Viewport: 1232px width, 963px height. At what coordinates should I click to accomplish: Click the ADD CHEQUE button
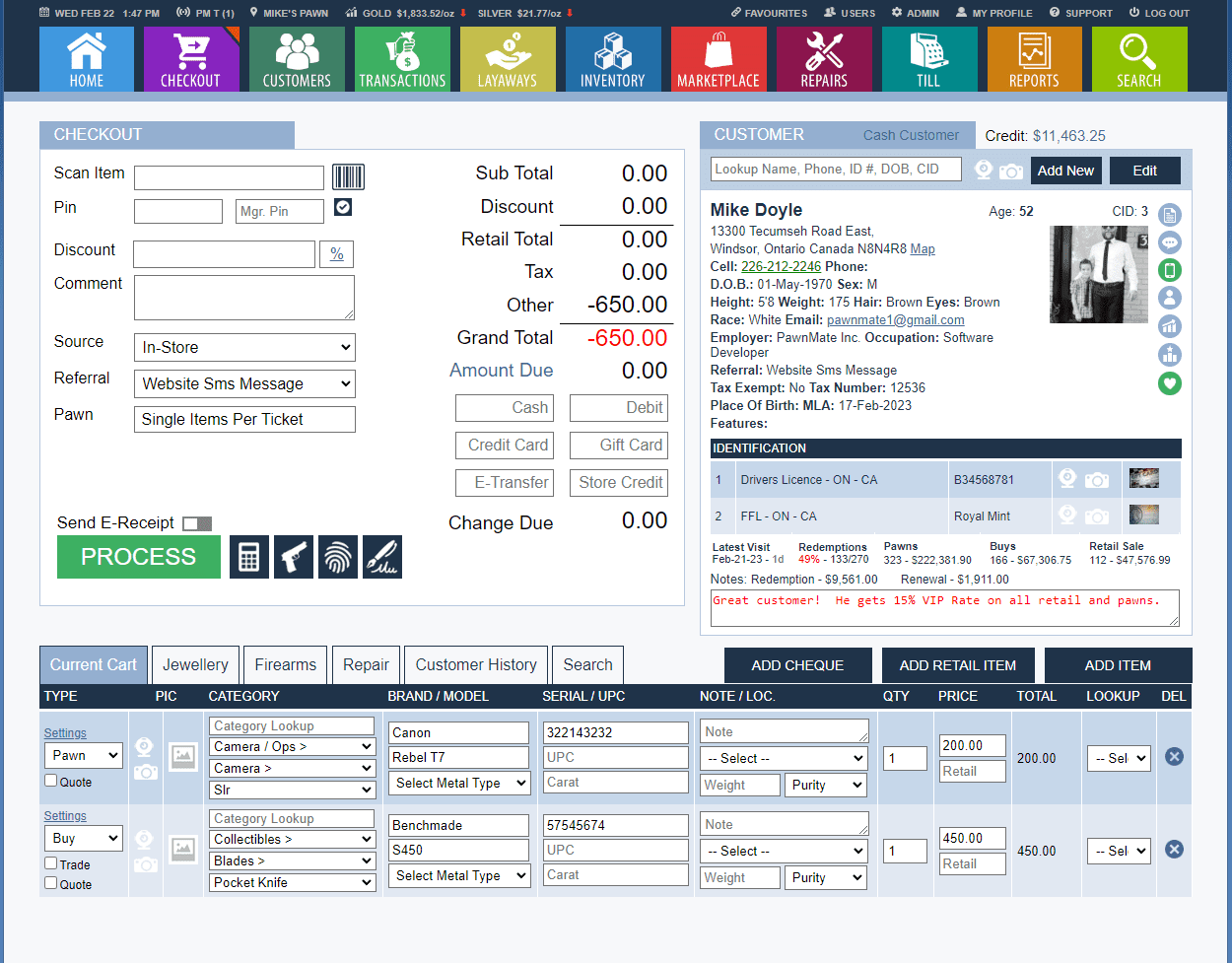tap(797, 665)
